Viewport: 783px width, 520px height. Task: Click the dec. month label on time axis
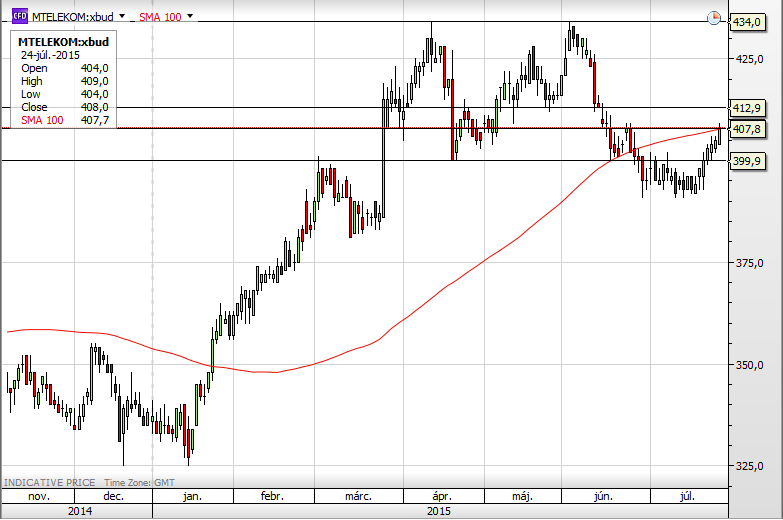(113, 497)
